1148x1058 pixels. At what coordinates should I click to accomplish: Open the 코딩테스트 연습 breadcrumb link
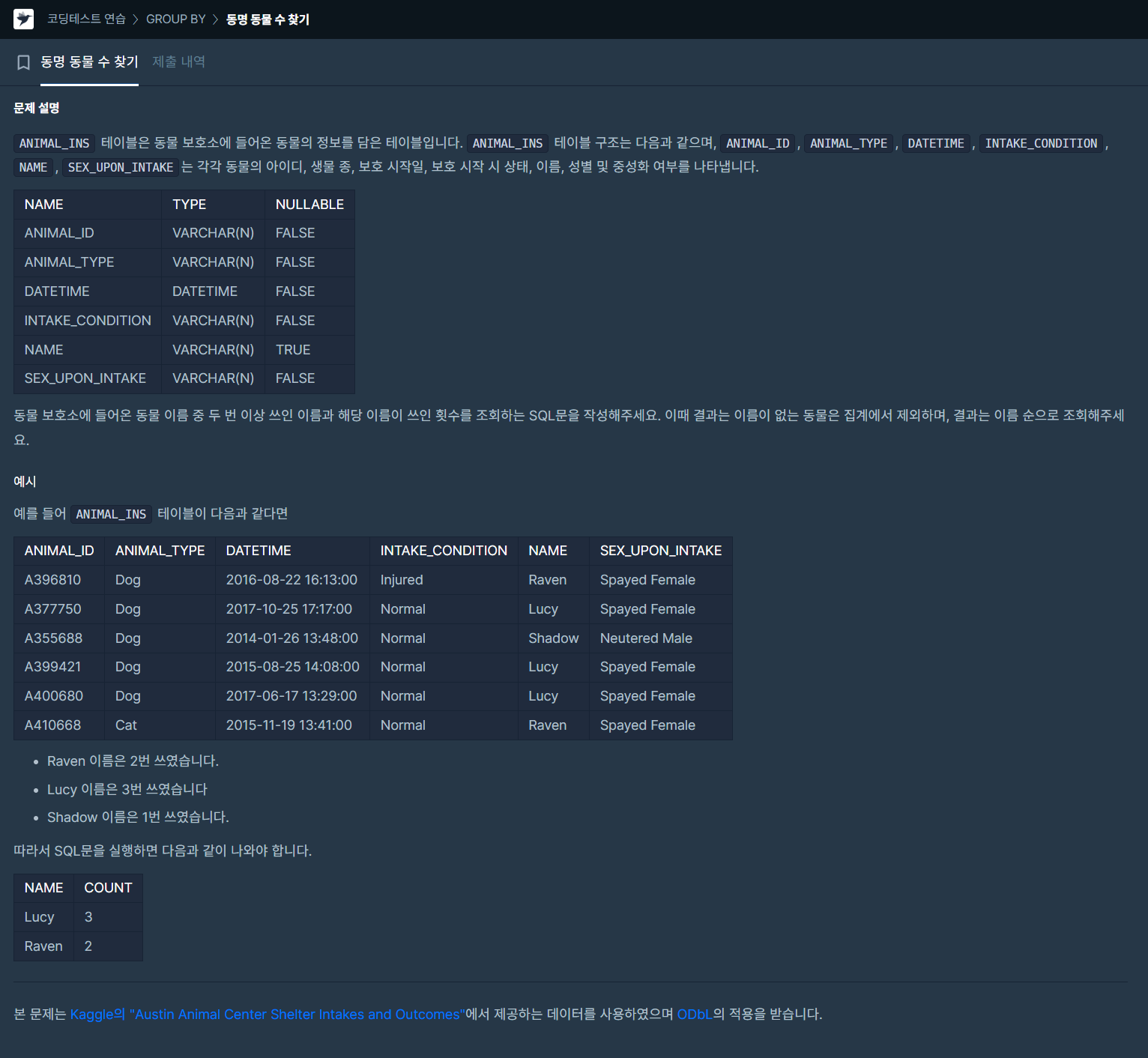pos(86,19)
